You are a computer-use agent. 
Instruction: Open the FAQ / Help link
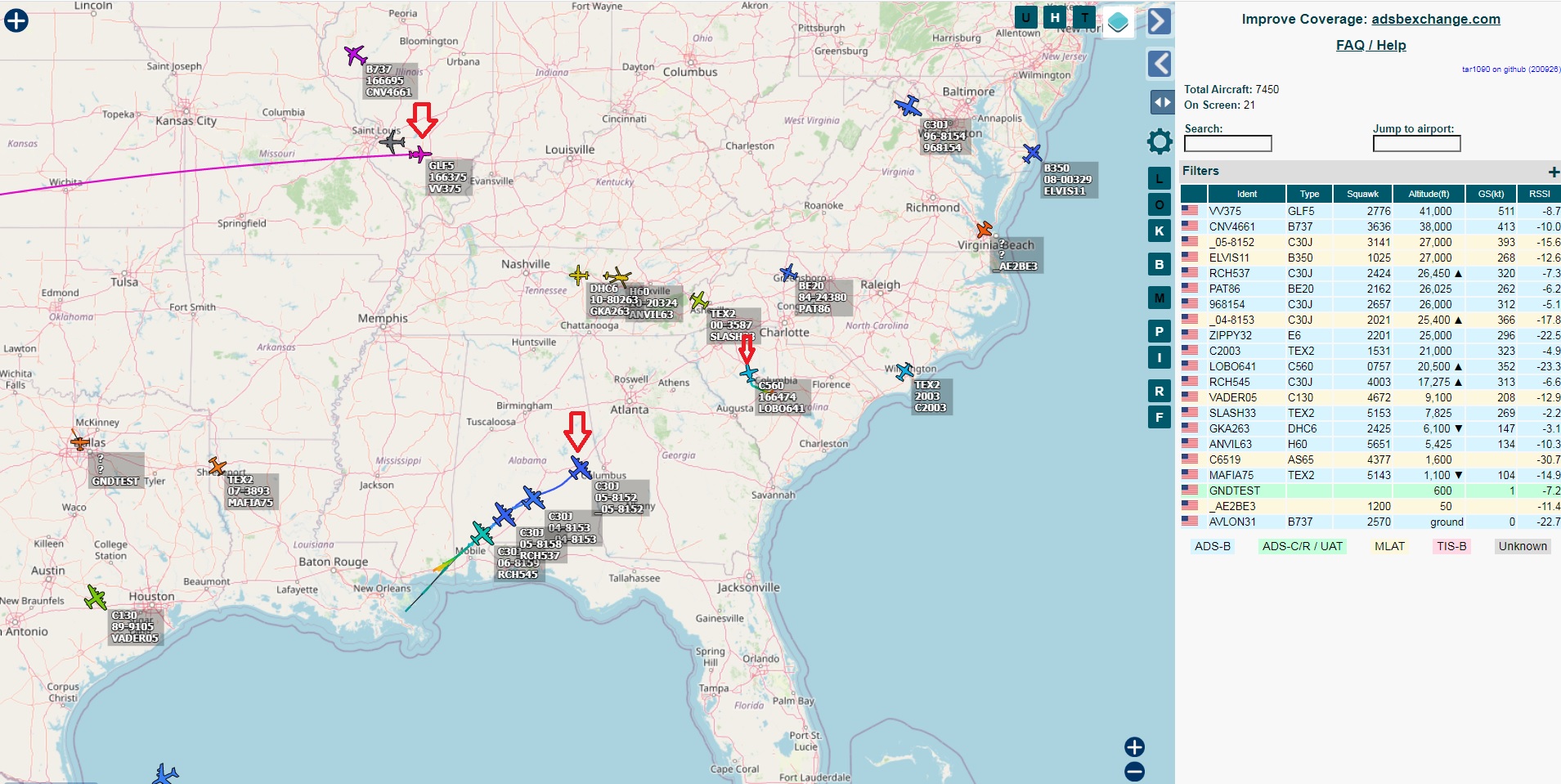tap(1370, 45)
